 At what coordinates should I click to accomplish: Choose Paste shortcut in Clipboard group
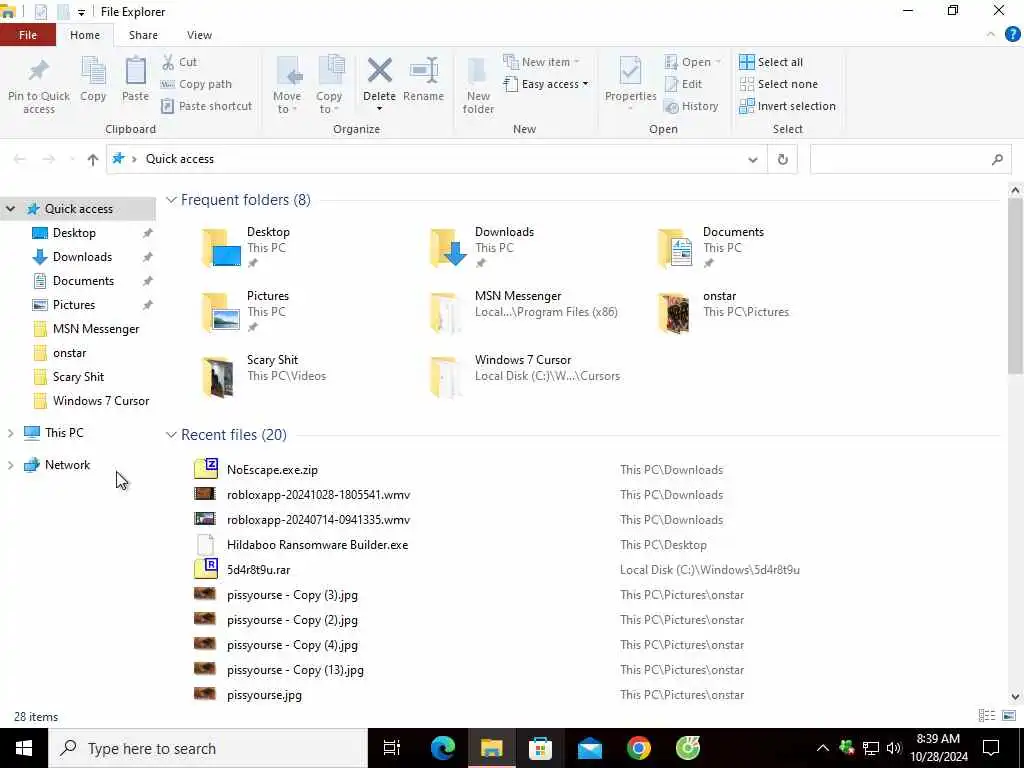pyautogui.click(x=206, y=106)
